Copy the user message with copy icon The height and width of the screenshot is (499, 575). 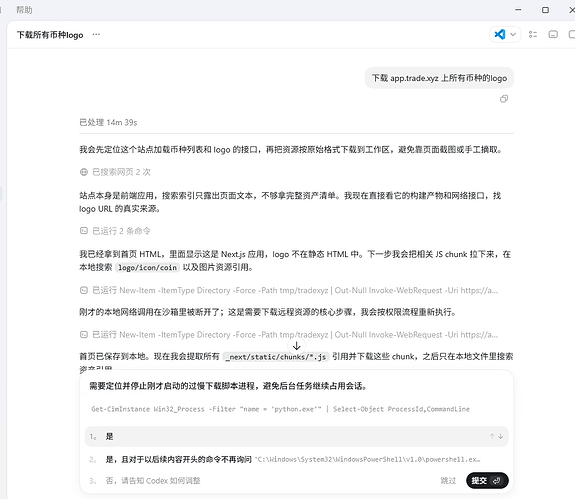pos(504,99)
